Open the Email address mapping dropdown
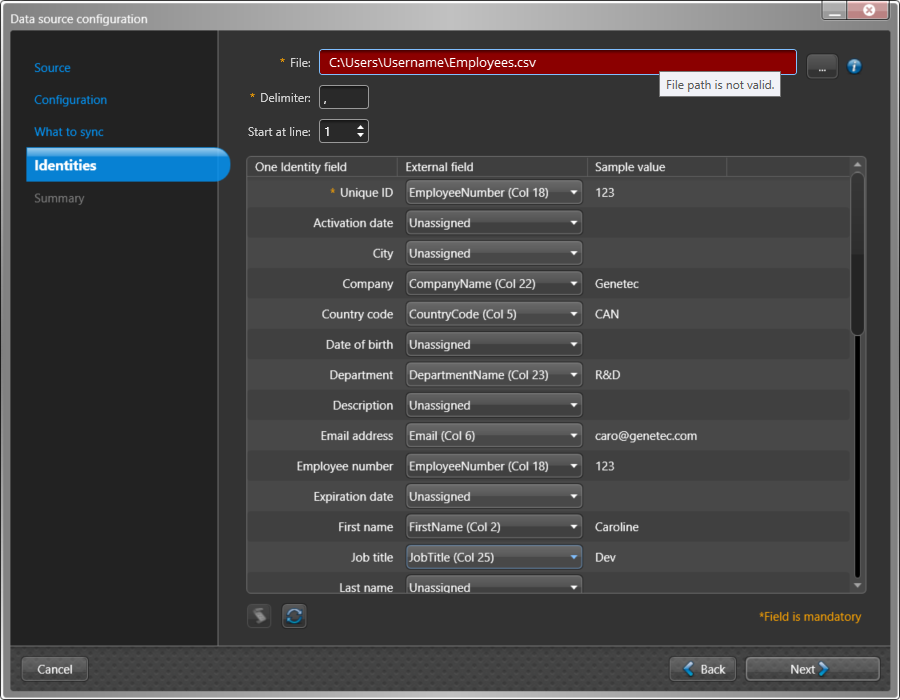 571,435
